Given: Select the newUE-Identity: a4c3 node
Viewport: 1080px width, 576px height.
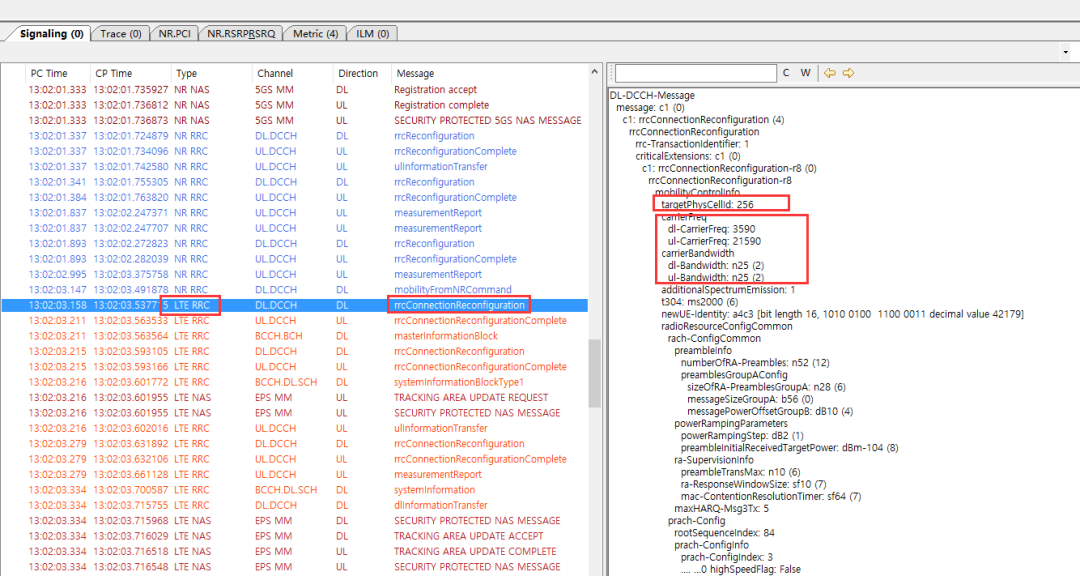Looking at the screenshot, I should pyautogui.click(x=842, y=314).
